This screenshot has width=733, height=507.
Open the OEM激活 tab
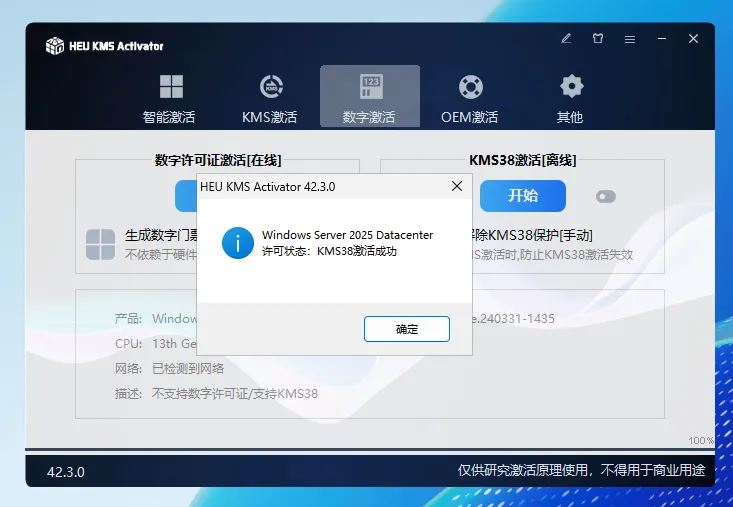(469, 98)
